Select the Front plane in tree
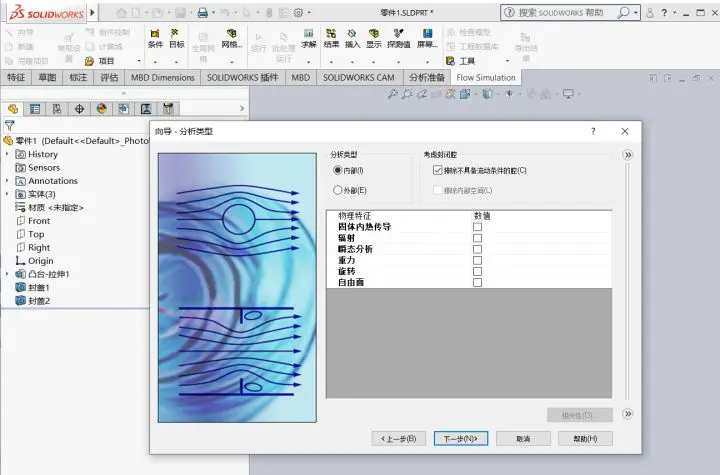 [x=33, y=221]
